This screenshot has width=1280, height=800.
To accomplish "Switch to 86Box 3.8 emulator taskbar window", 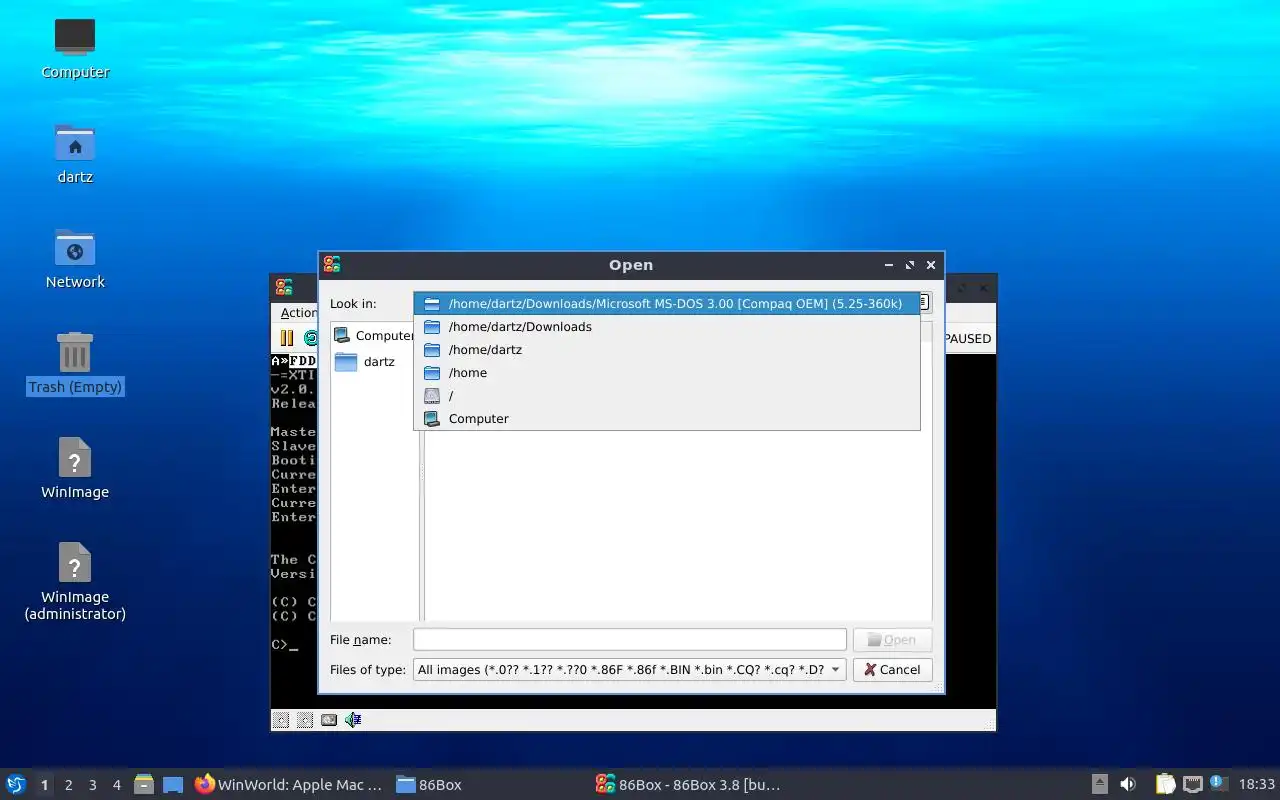I will pos(688,785).
